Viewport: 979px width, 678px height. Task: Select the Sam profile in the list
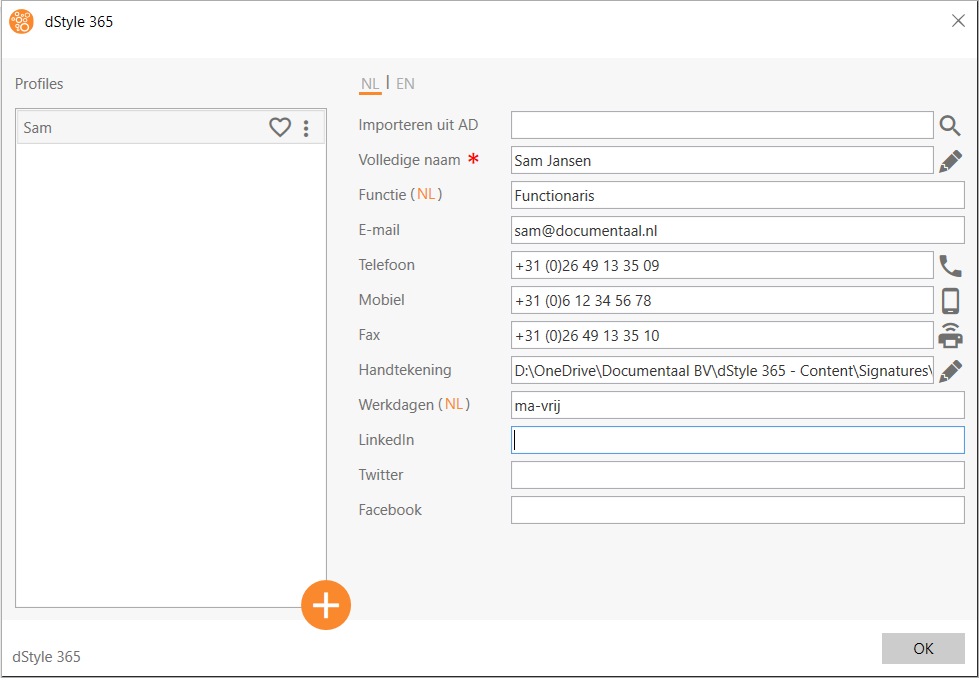point(170,127)
